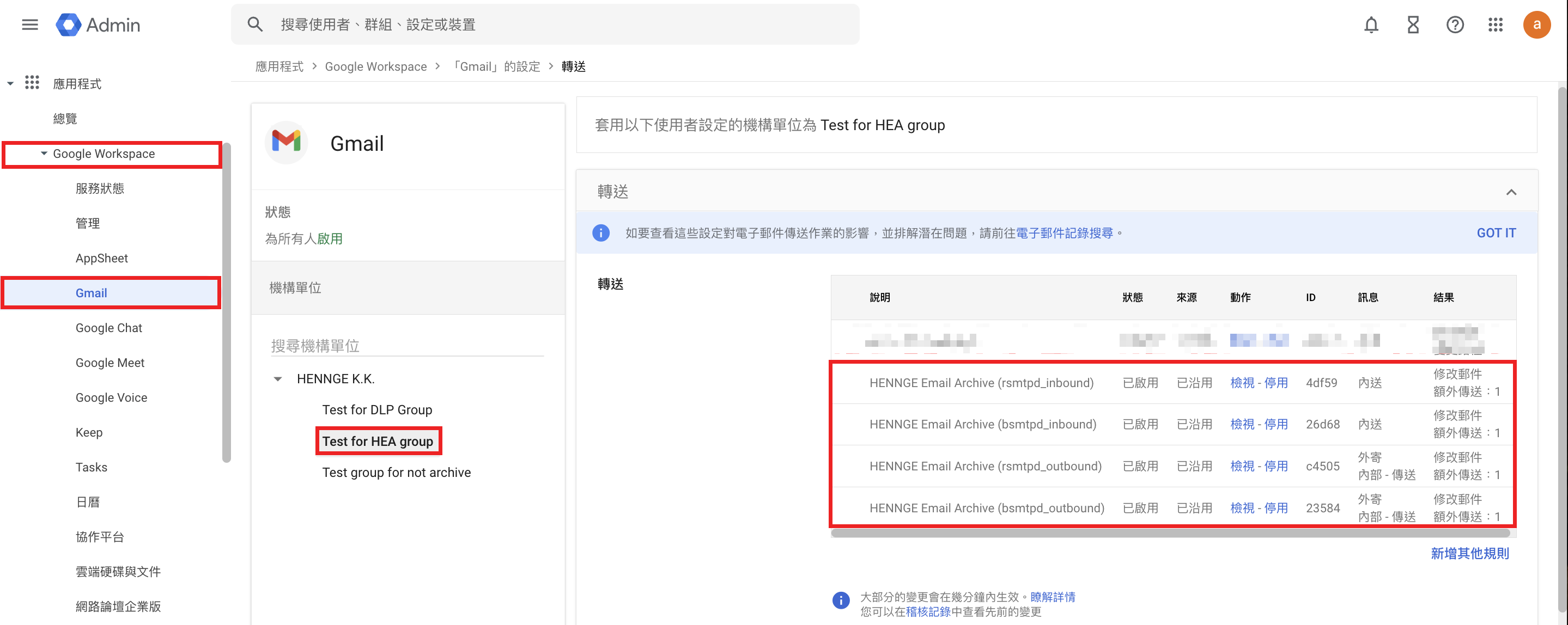Click rule ID 4df59
Image resolution: width=1568 pixels, height=625 pixels.
pyautogui.click(x=1322, y=383)
